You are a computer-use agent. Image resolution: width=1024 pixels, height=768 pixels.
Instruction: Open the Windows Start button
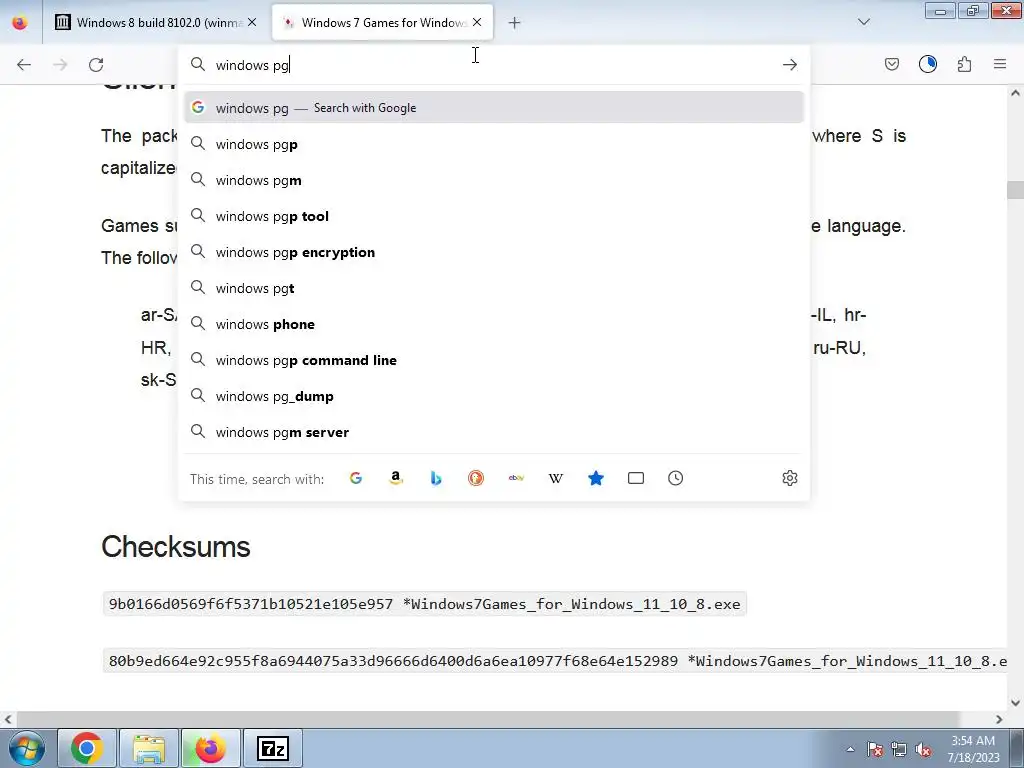click(x=27, y=748)
